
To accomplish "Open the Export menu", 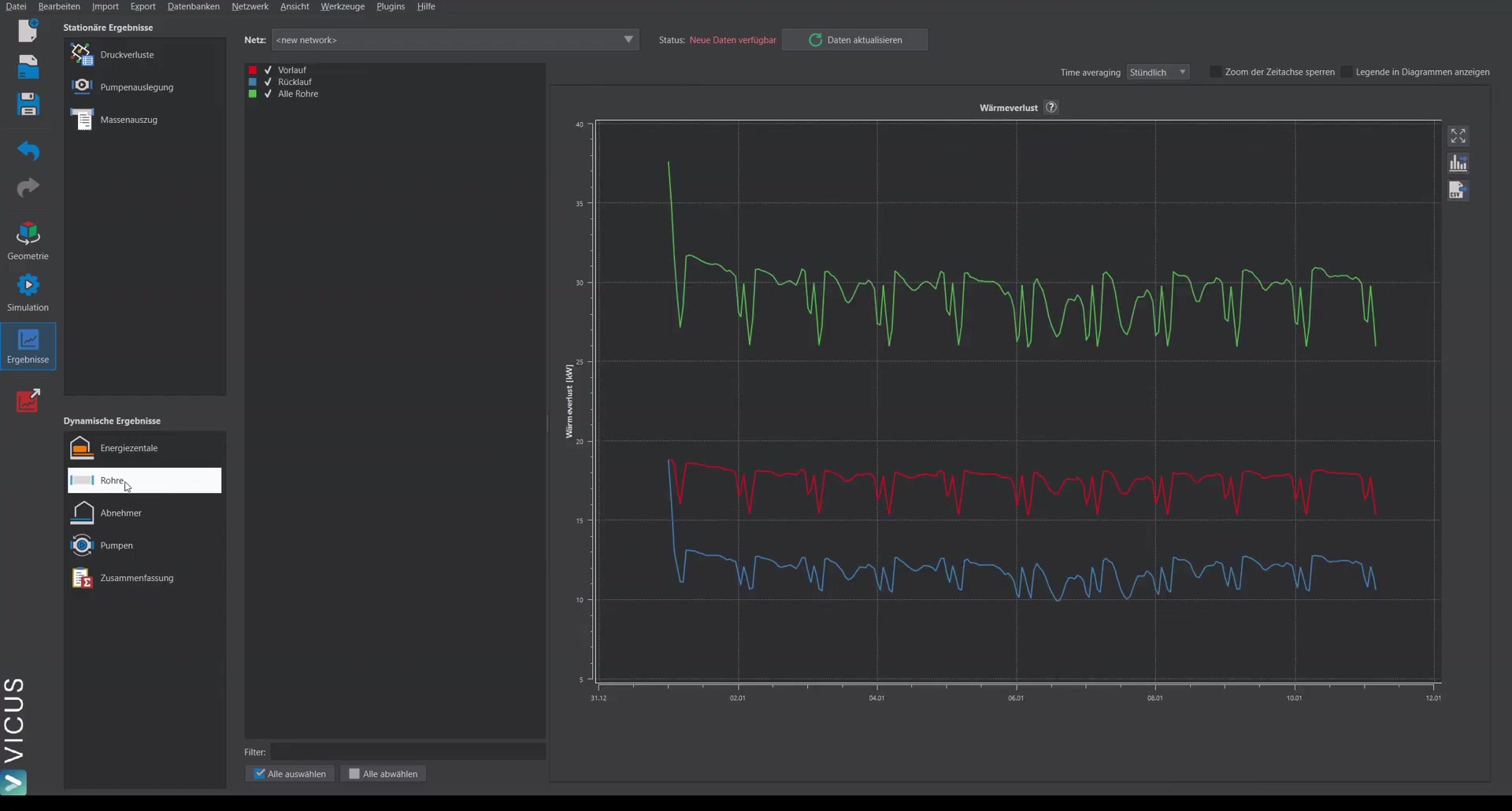I will 143,6.
